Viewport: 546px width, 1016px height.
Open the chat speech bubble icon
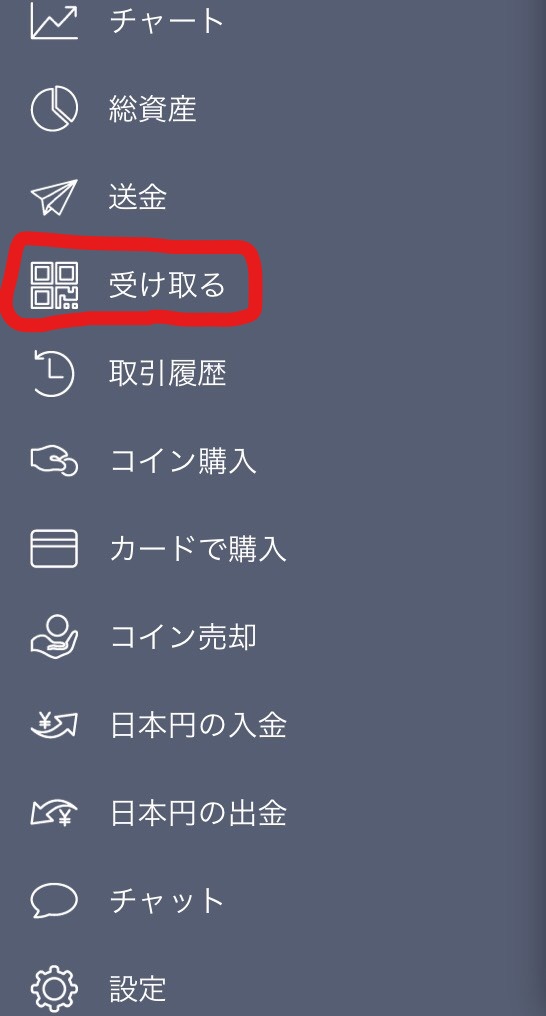click(54, 901)
